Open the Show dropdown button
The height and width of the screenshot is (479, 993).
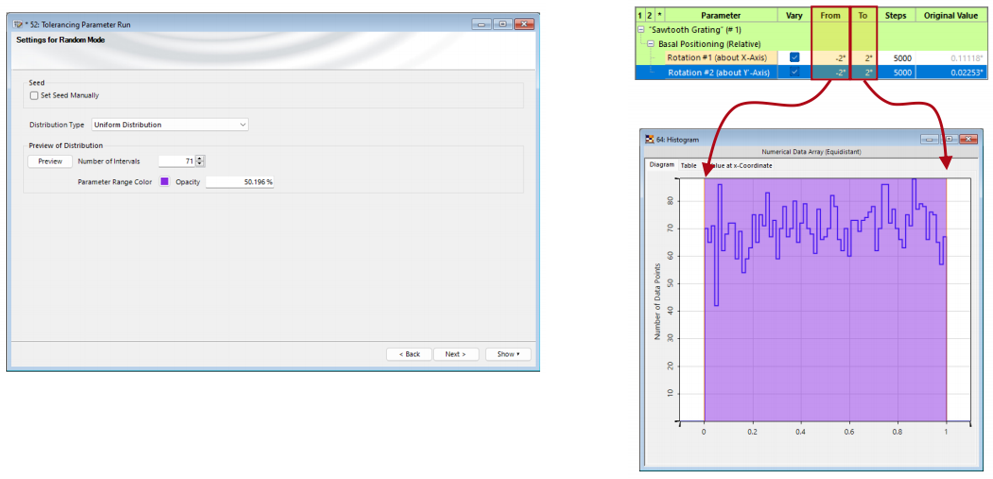click(x=508, y=354)
